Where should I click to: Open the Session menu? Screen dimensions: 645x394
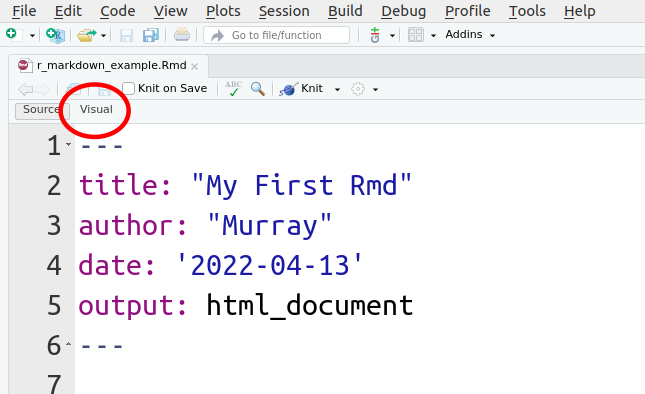(x=284, y=11)
